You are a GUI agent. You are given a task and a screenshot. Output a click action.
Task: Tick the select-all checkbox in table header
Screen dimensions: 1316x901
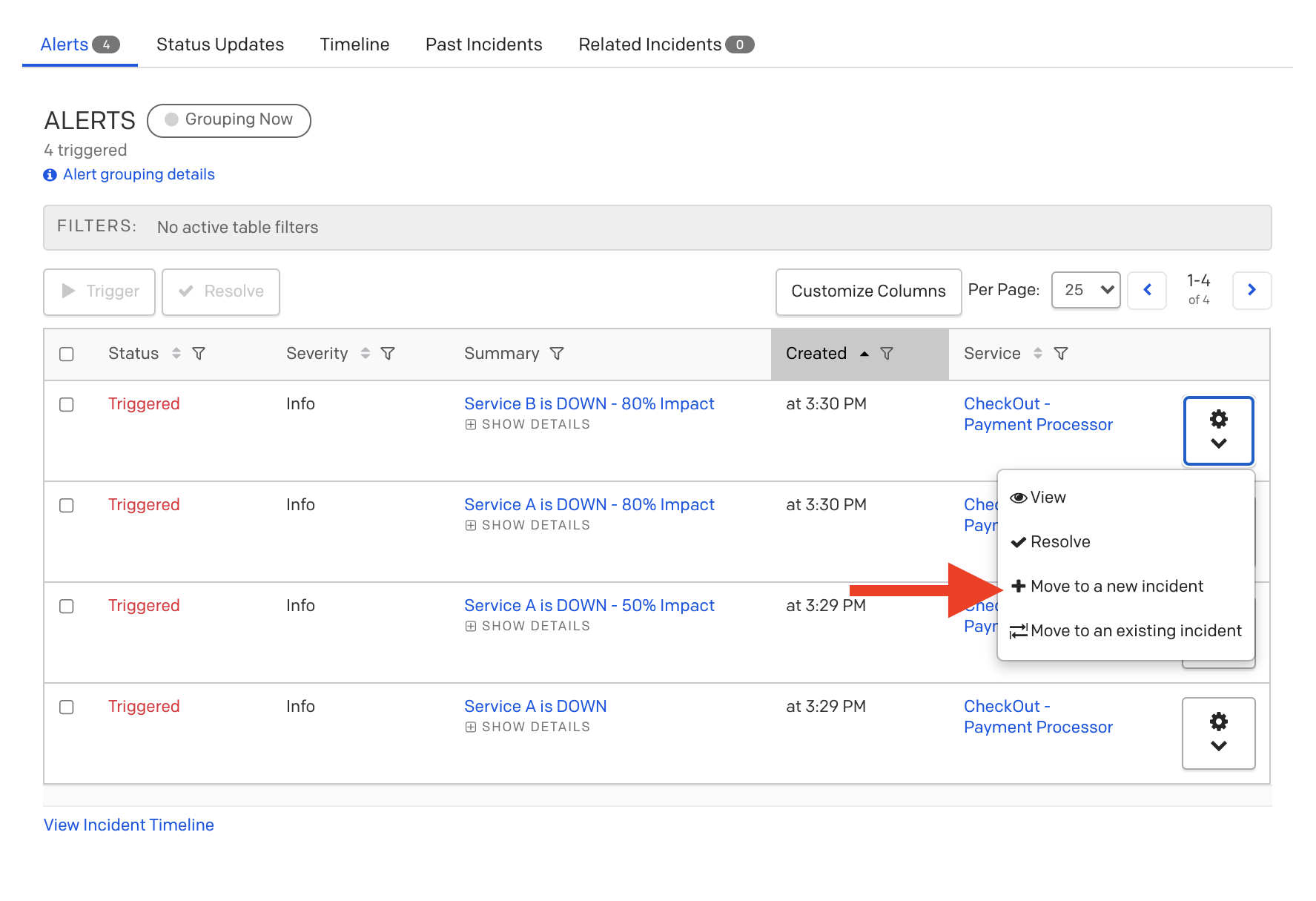click(x=67, y=354)
